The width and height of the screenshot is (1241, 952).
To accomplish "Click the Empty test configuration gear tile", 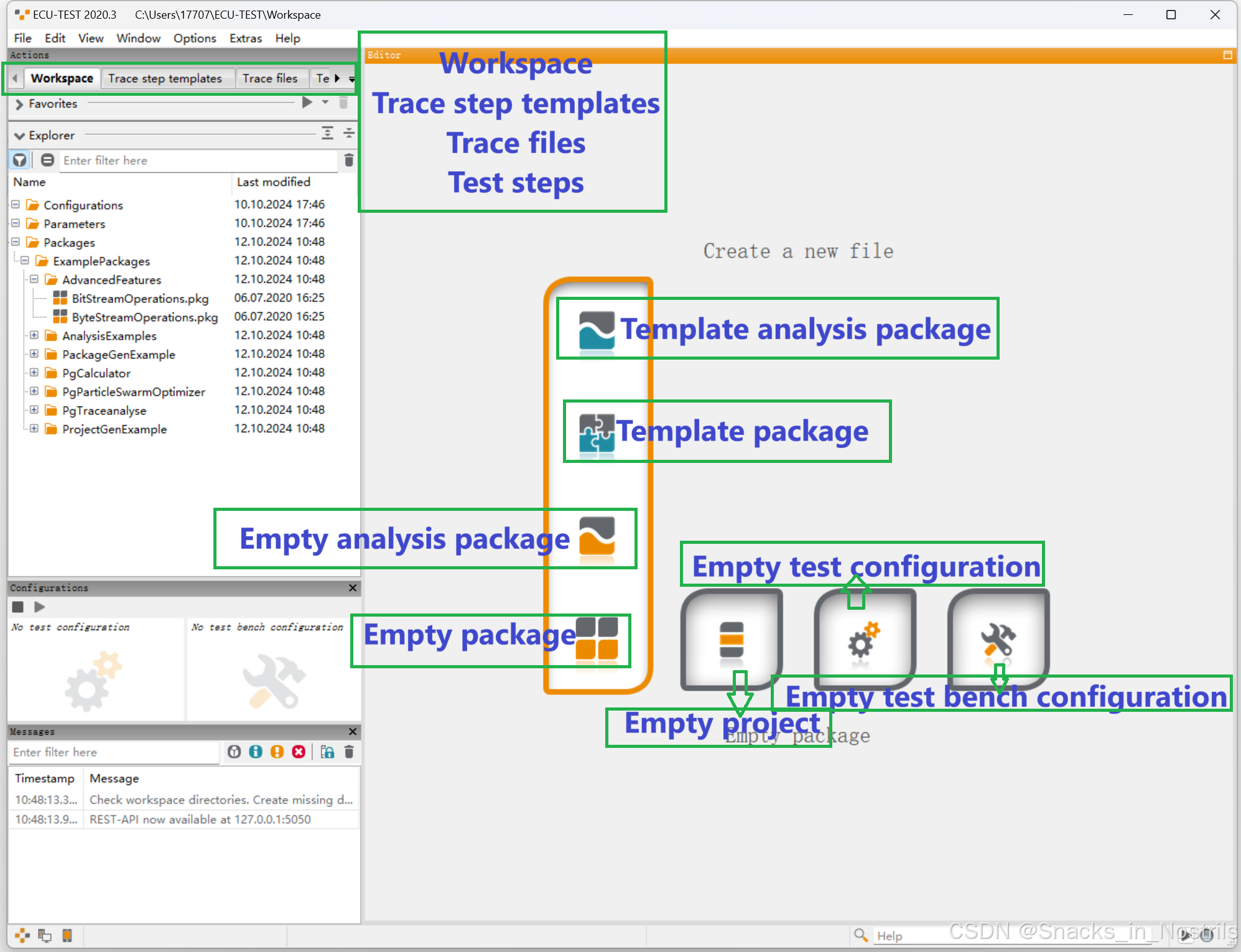I will point(864,640).
